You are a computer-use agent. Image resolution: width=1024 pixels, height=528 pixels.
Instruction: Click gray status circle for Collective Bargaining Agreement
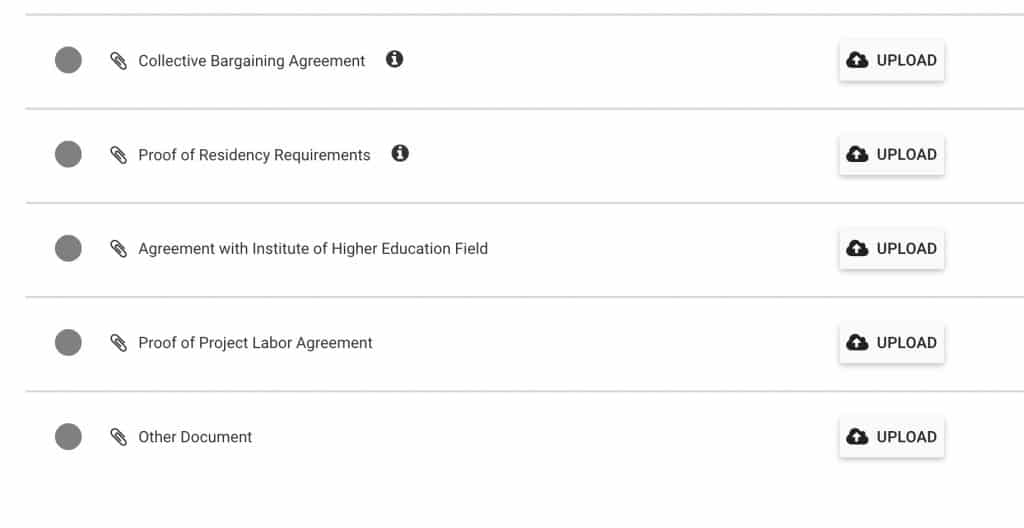tap(69, 60)
